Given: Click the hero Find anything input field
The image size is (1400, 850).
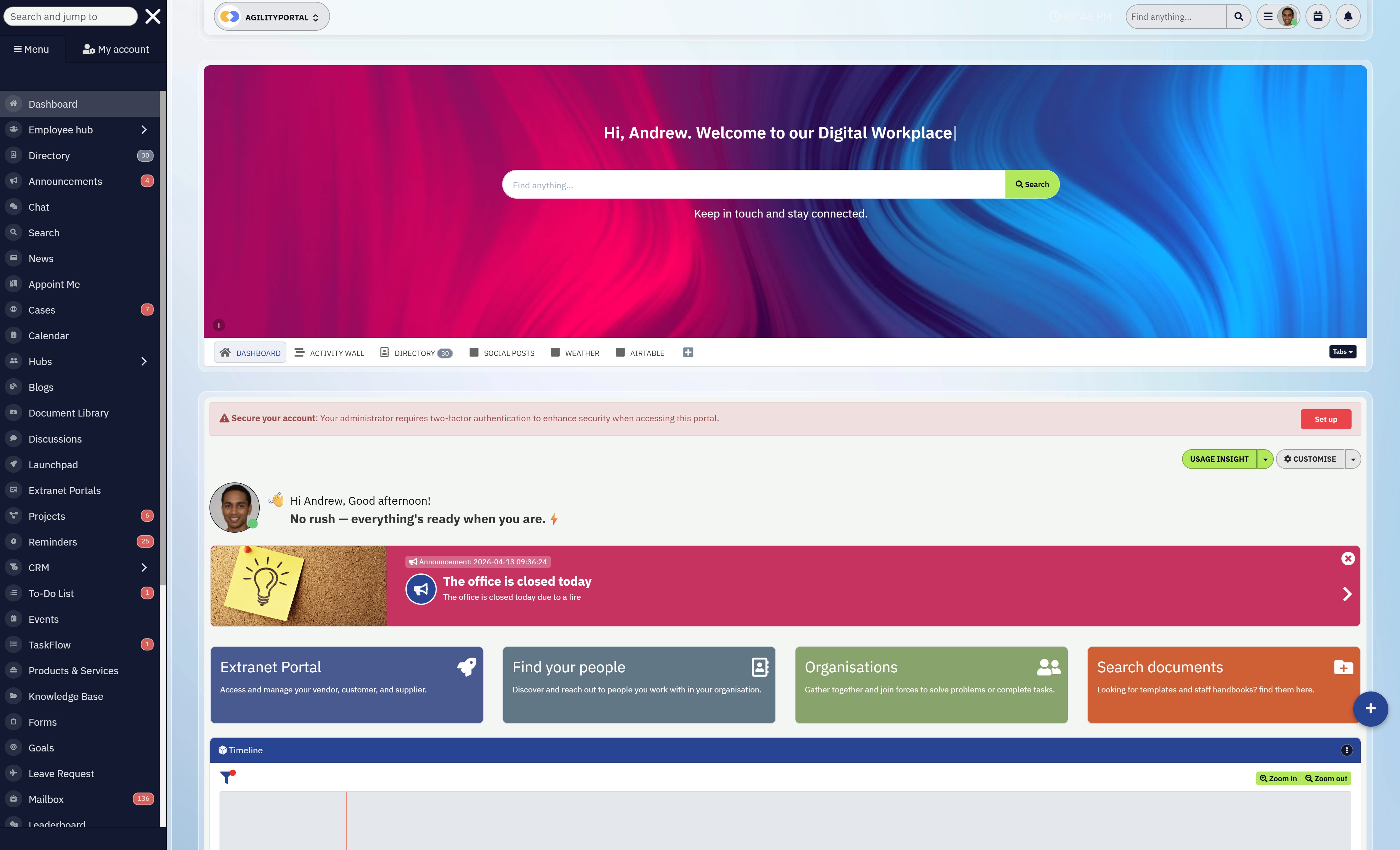Looking at the screenshot, I should [753, 185].
